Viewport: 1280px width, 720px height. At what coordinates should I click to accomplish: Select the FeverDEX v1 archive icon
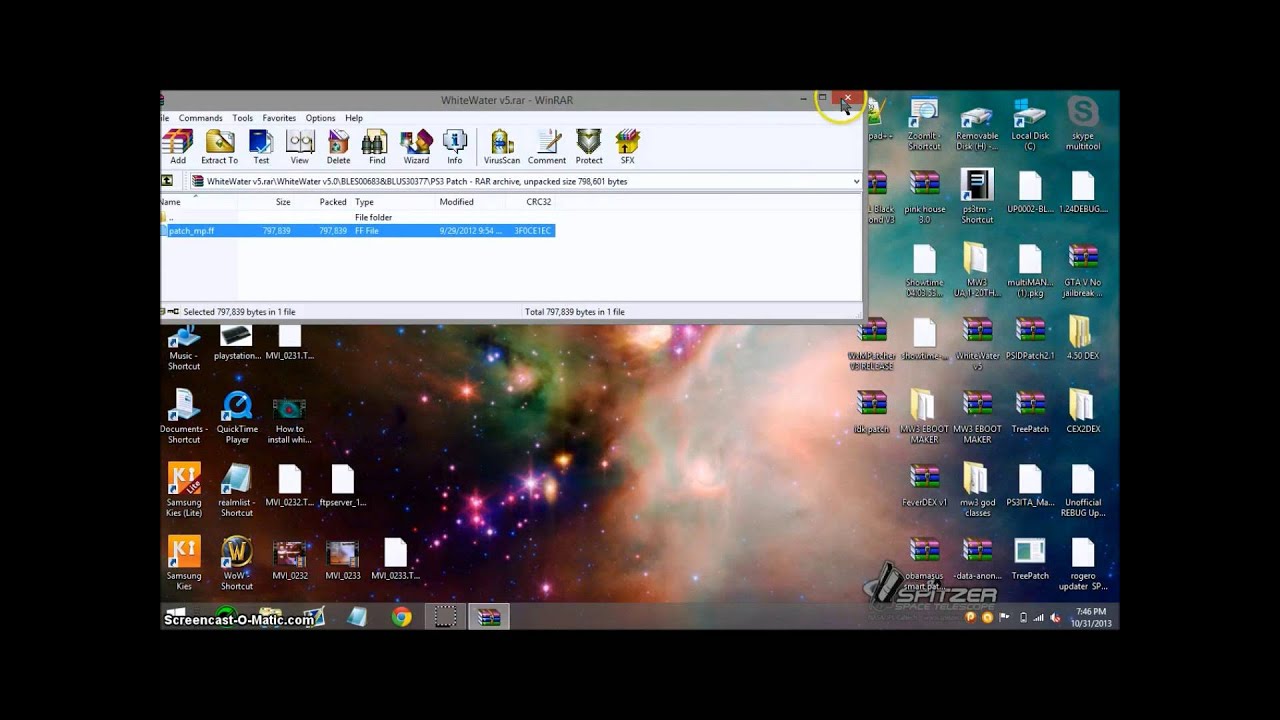[x=924, y=485]
